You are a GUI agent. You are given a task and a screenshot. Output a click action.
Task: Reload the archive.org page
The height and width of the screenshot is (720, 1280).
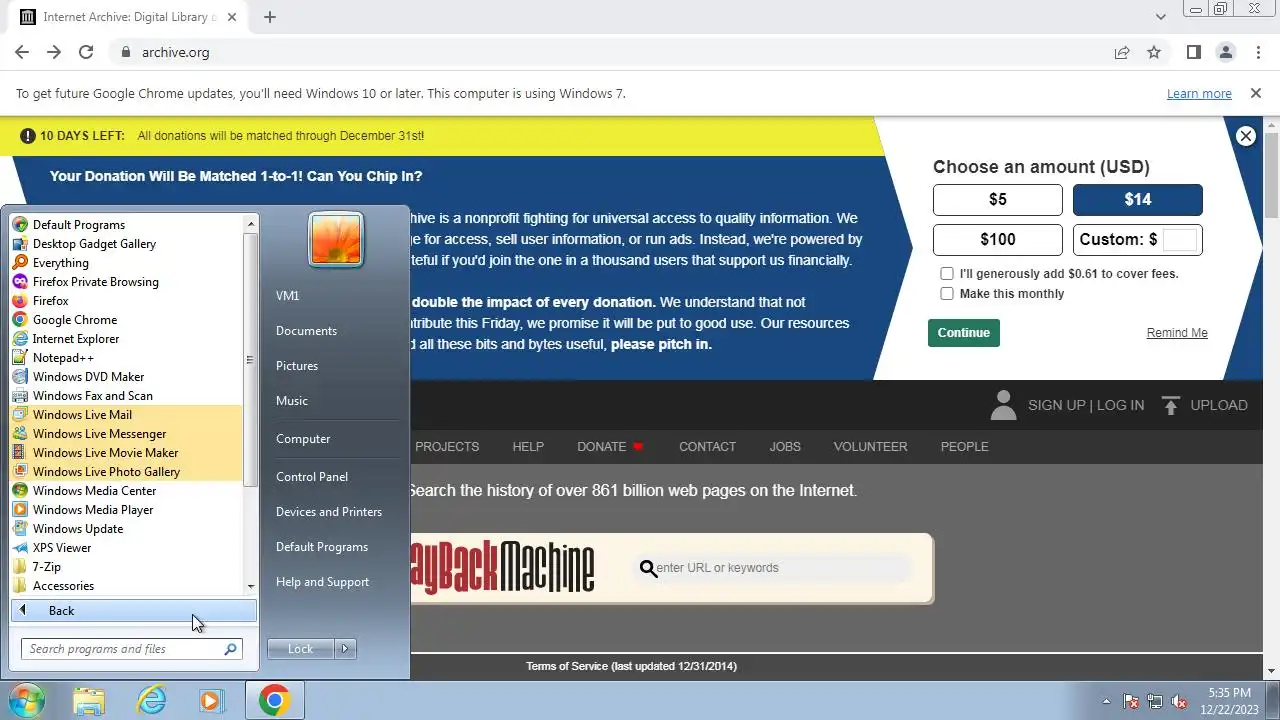pyautogui.click(x=86, y=52)
